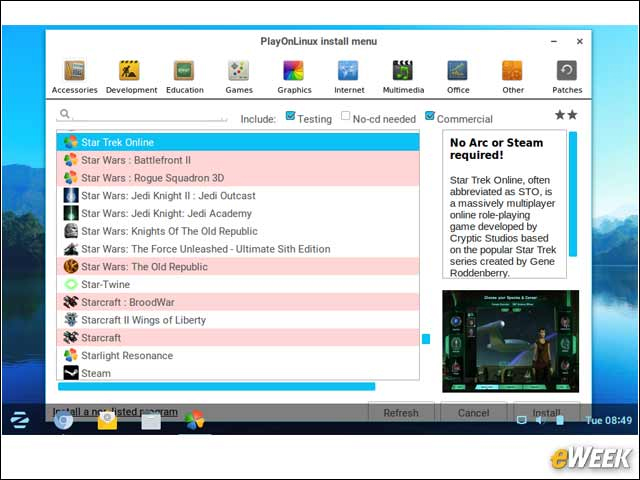Image resolution: width=640 pixels, height=480 pixels.
Task: Open the network indicator in tray
Action: coord(521,420)
